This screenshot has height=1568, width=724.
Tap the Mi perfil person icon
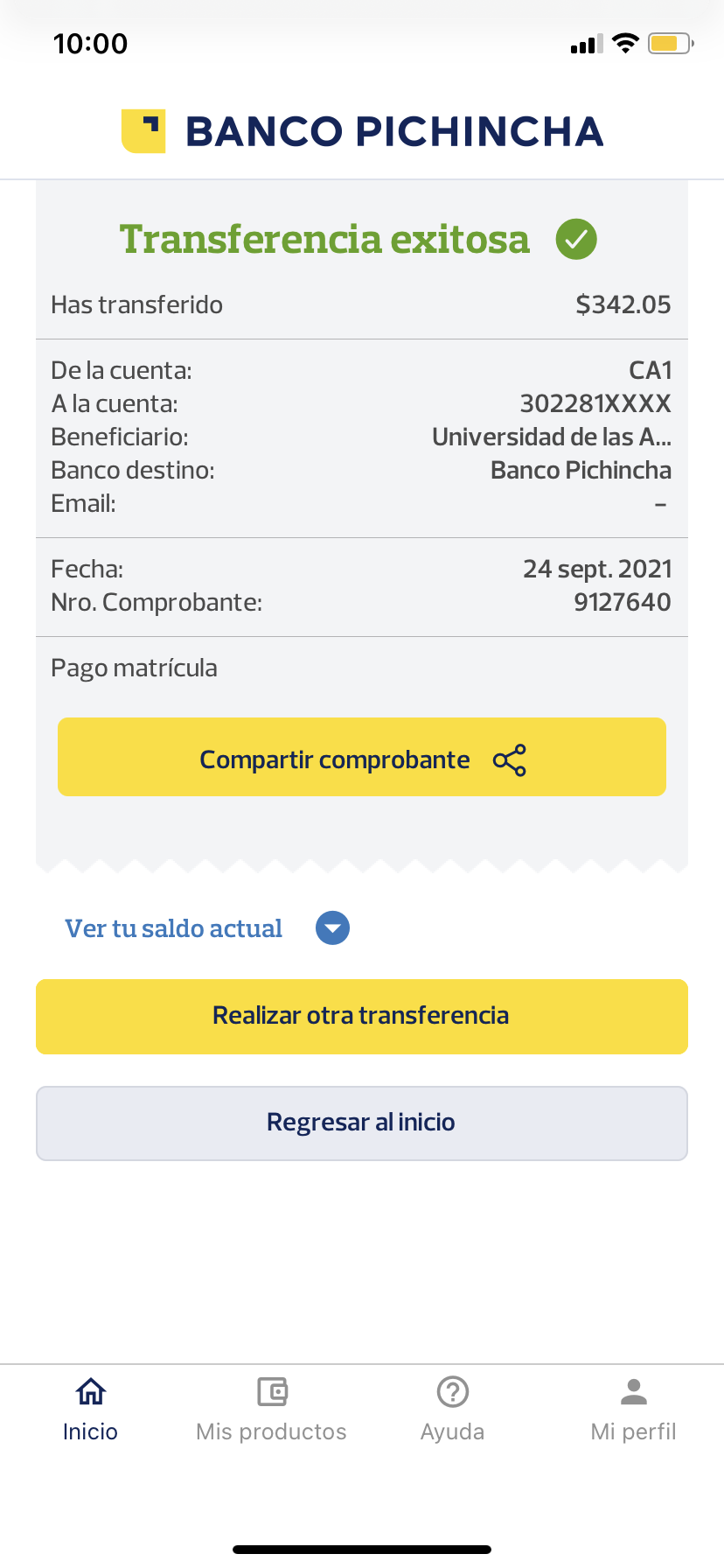pos(634,1391)
